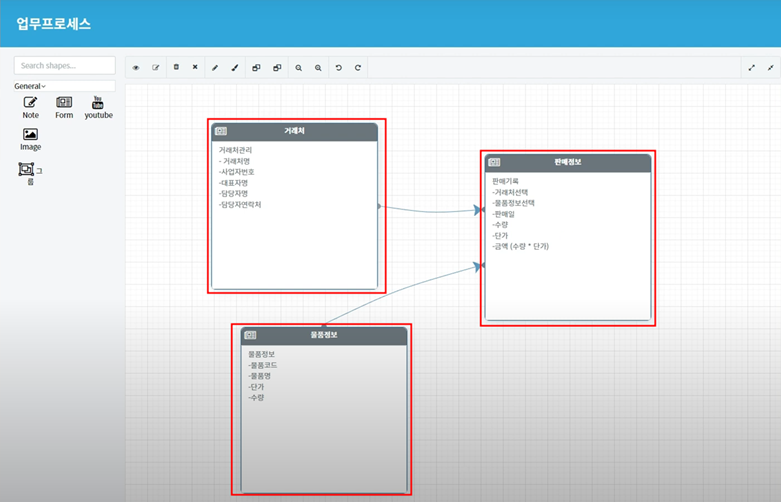Click '-단가' in the 물품정보 node
Image resolution: width=781 pixels, height=502 pixels.
pyautogui.click(x=257, y=387)
